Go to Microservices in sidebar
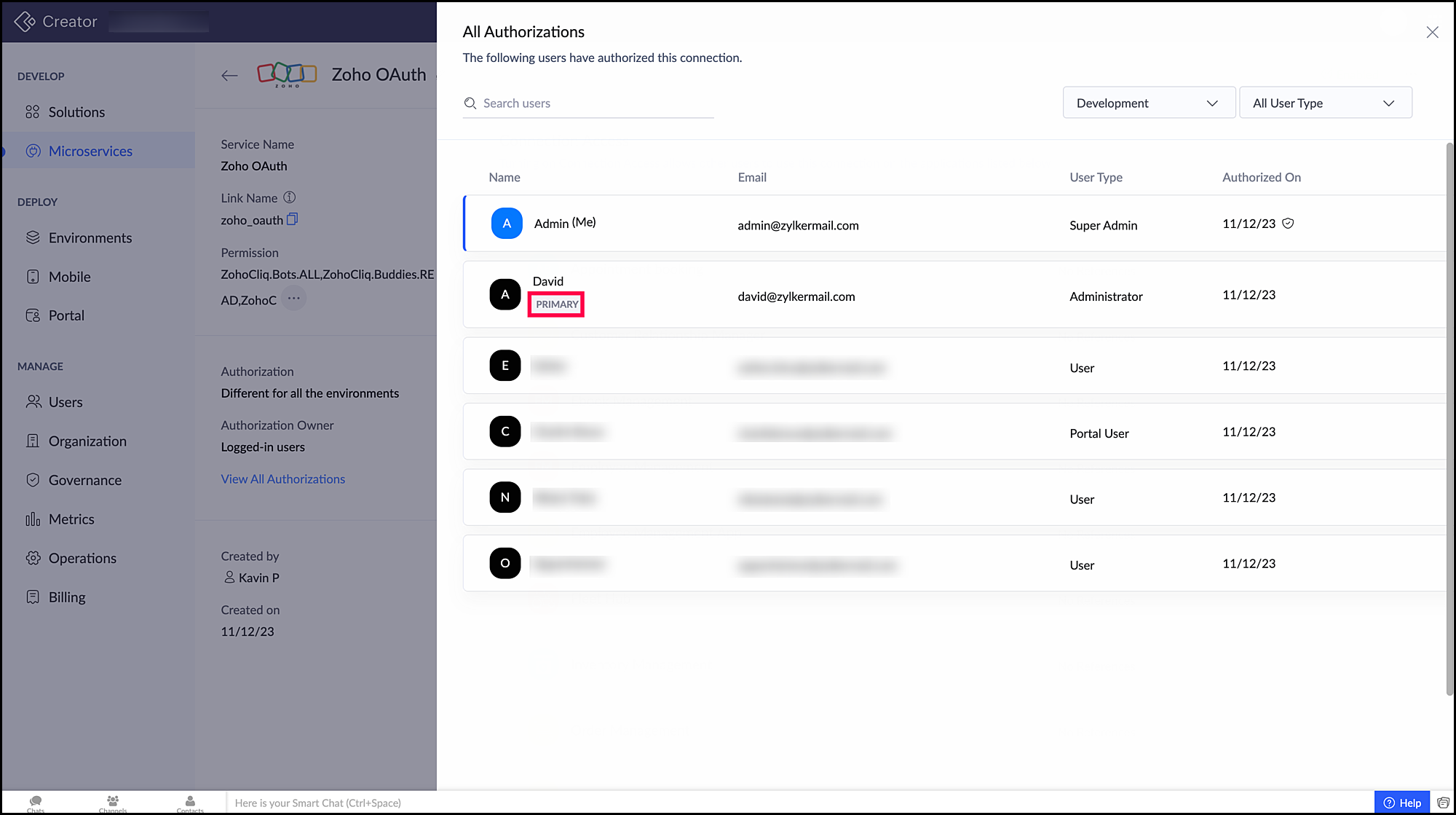Image resolution: width=1456 pixels, height=815 pixels. 90,151
